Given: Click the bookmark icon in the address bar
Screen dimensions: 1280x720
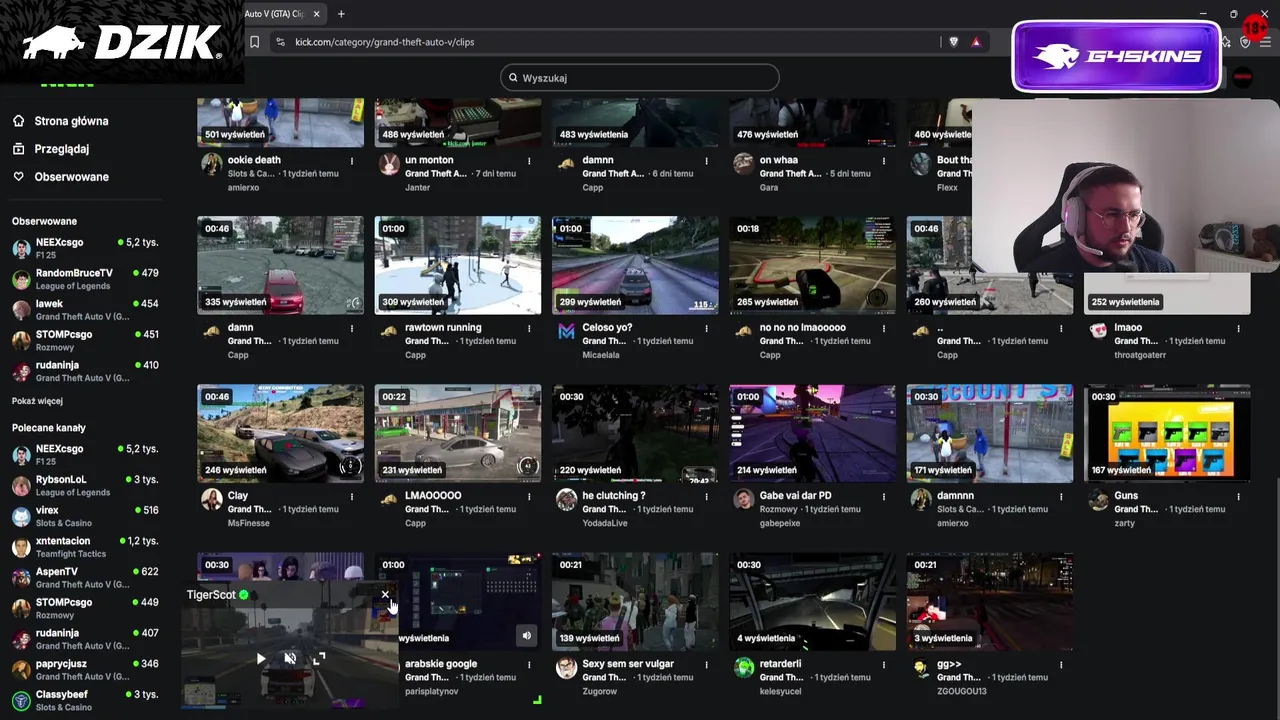Looking at the screenshot, I should pyautogui.click(x=255, y=42).
